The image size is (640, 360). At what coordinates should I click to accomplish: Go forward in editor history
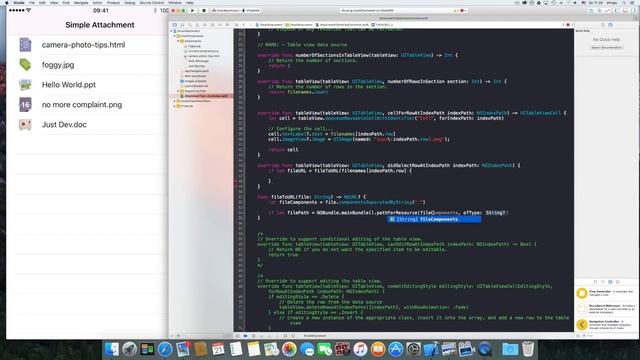coord(252,25)
